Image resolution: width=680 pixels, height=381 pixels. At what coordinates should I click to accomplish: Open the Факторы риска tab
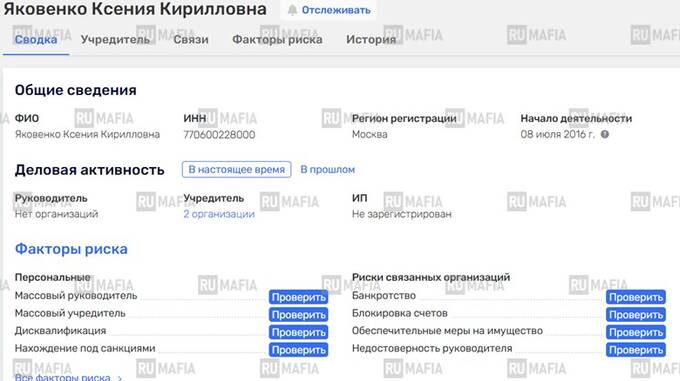click(277, 39)
